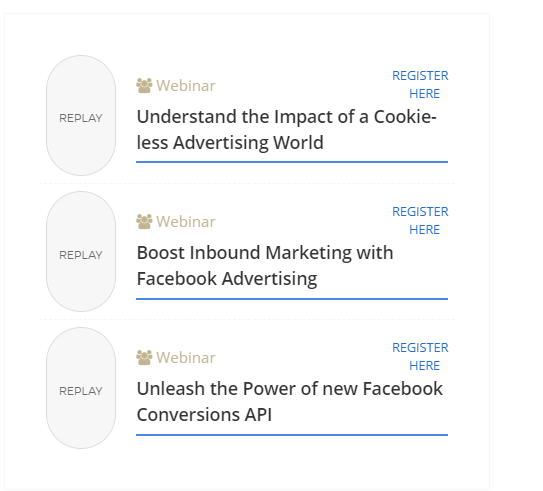Click the dashed divider between the second and third webinars
Viewport: 543px width, 491px height.
coord(247,320)
